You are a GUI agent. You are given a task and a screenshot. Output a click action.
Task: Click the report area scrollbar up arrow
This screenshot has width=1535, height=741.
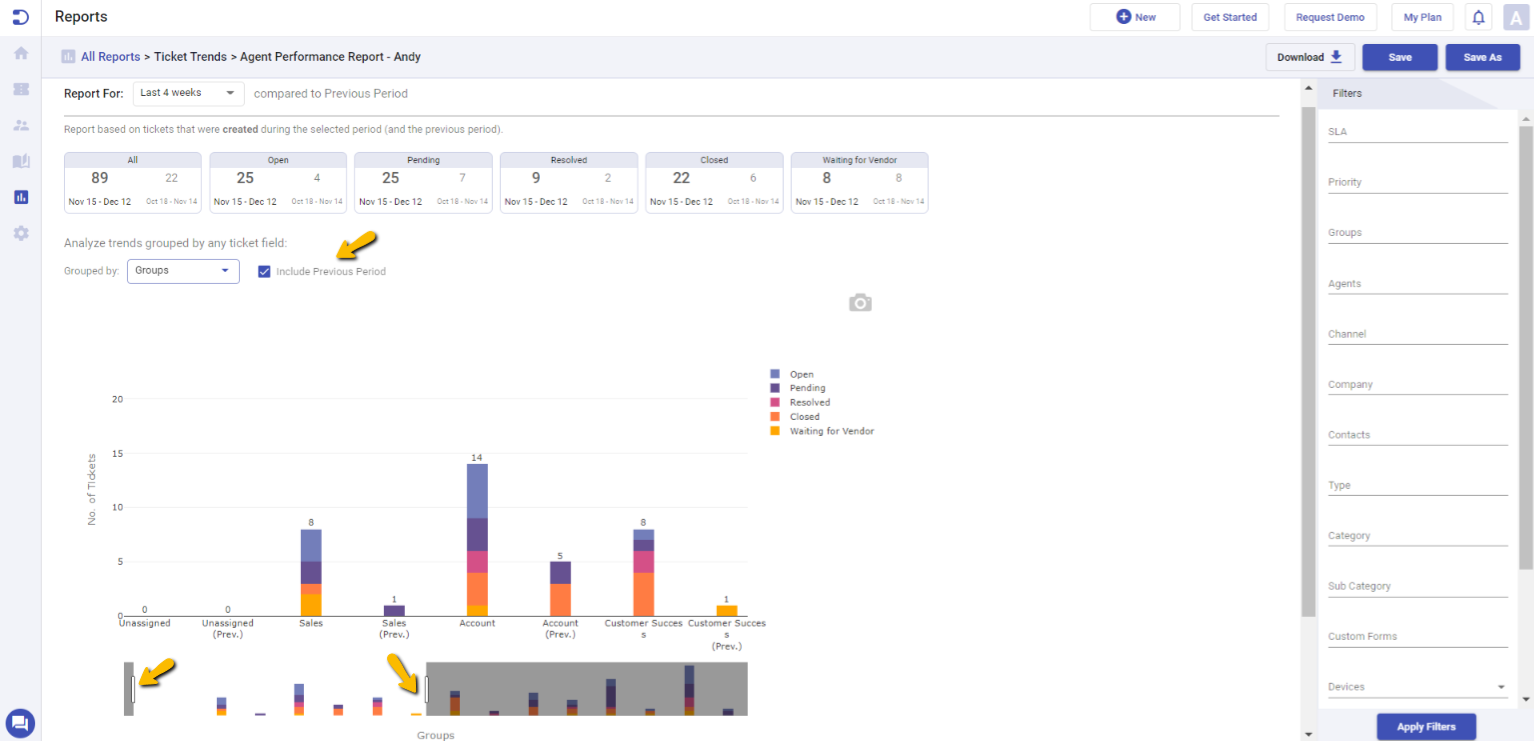pyautogui.click(x=1308, y=90)
